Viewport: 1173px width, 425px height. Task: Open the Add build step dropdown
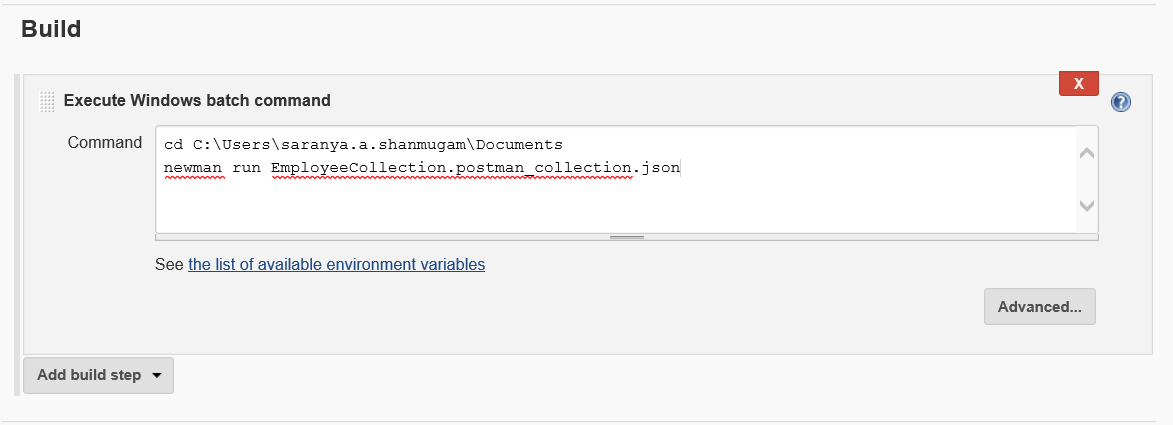coord(98,376)
